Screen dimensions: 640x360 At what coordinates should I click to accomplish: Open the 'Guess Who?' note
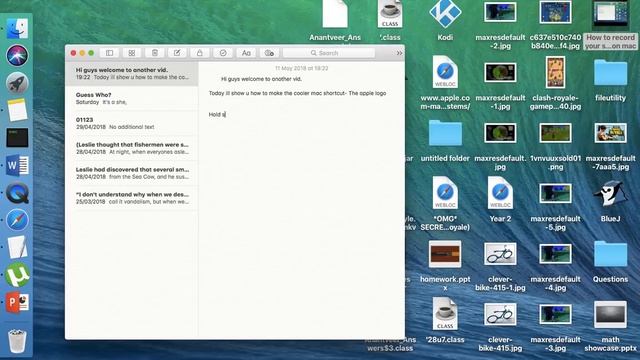click(132, 98)
